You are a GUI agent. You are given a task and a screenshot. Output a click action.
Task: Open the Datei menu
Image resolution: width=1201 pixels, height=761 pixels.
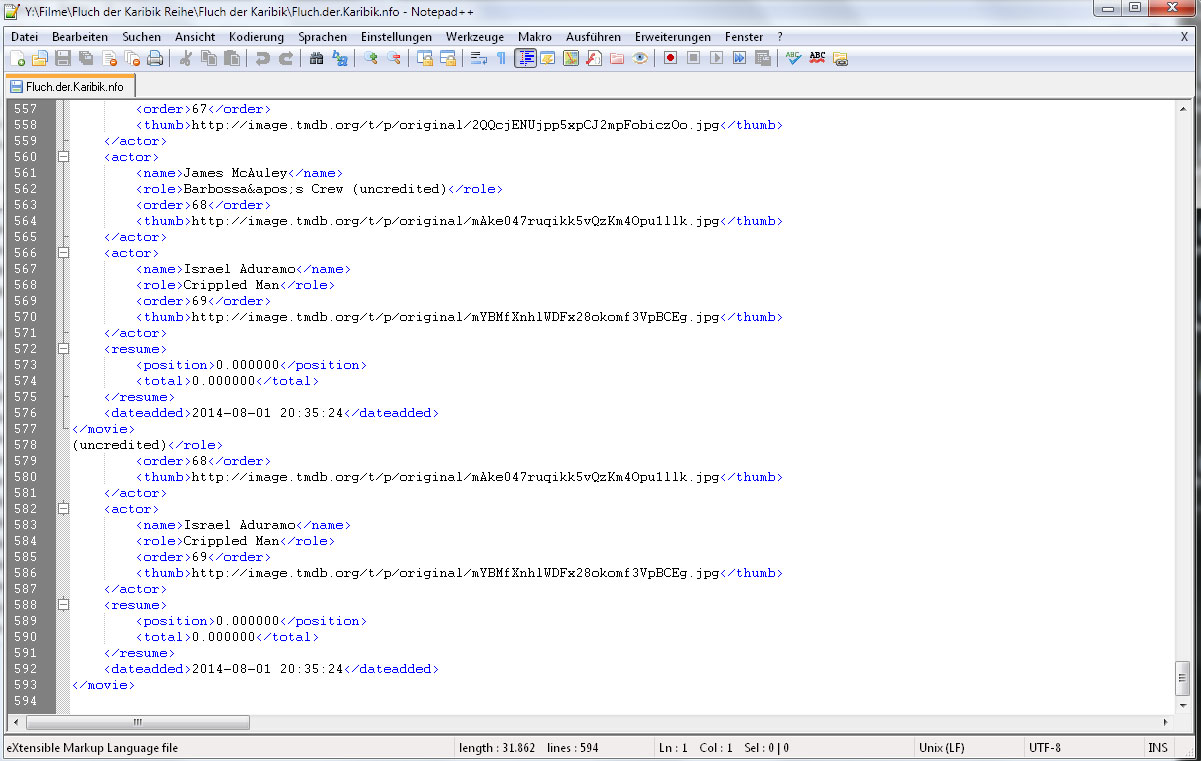25,37
